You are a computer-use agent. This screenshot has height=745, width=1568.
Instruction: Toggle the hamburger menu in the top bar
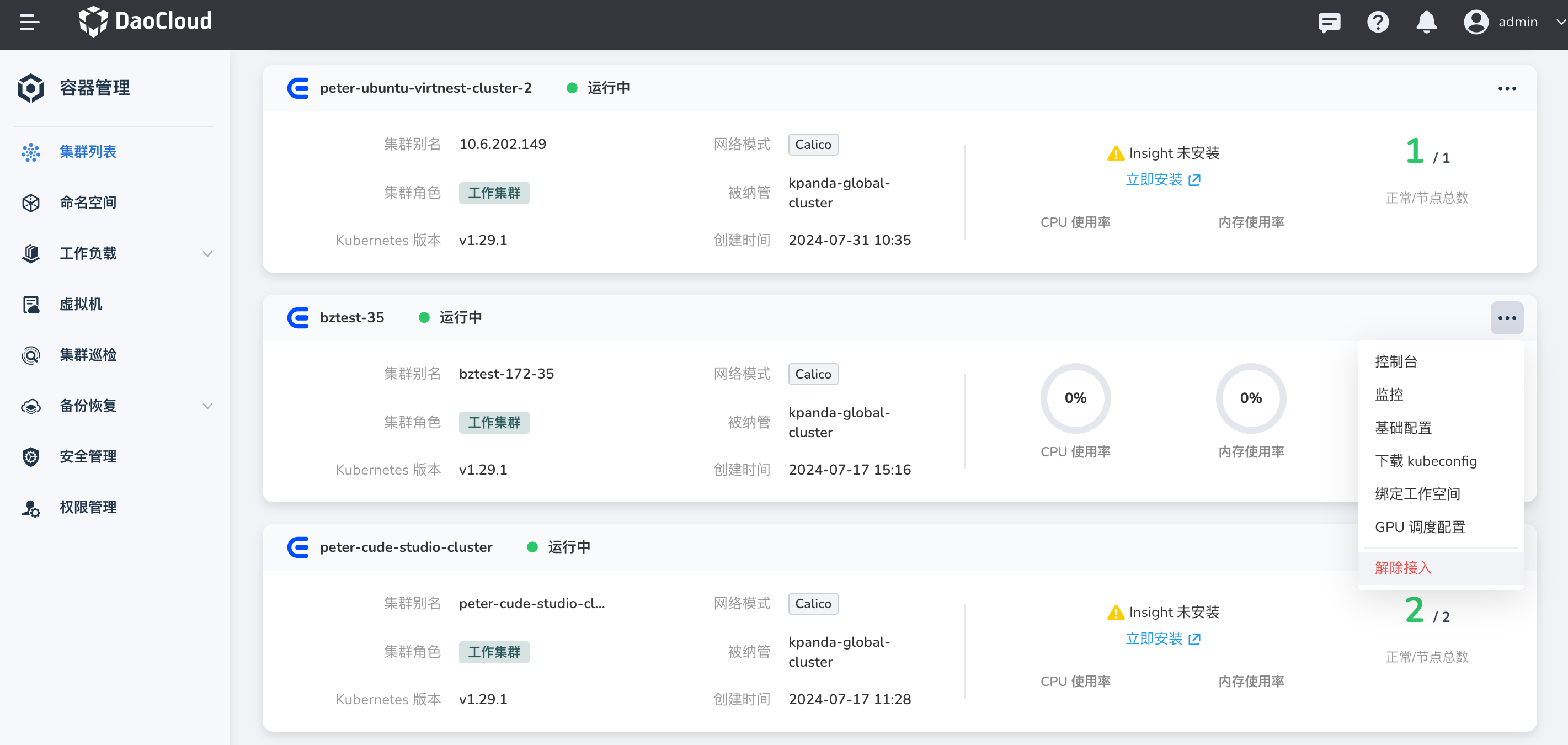click(29, 23)
